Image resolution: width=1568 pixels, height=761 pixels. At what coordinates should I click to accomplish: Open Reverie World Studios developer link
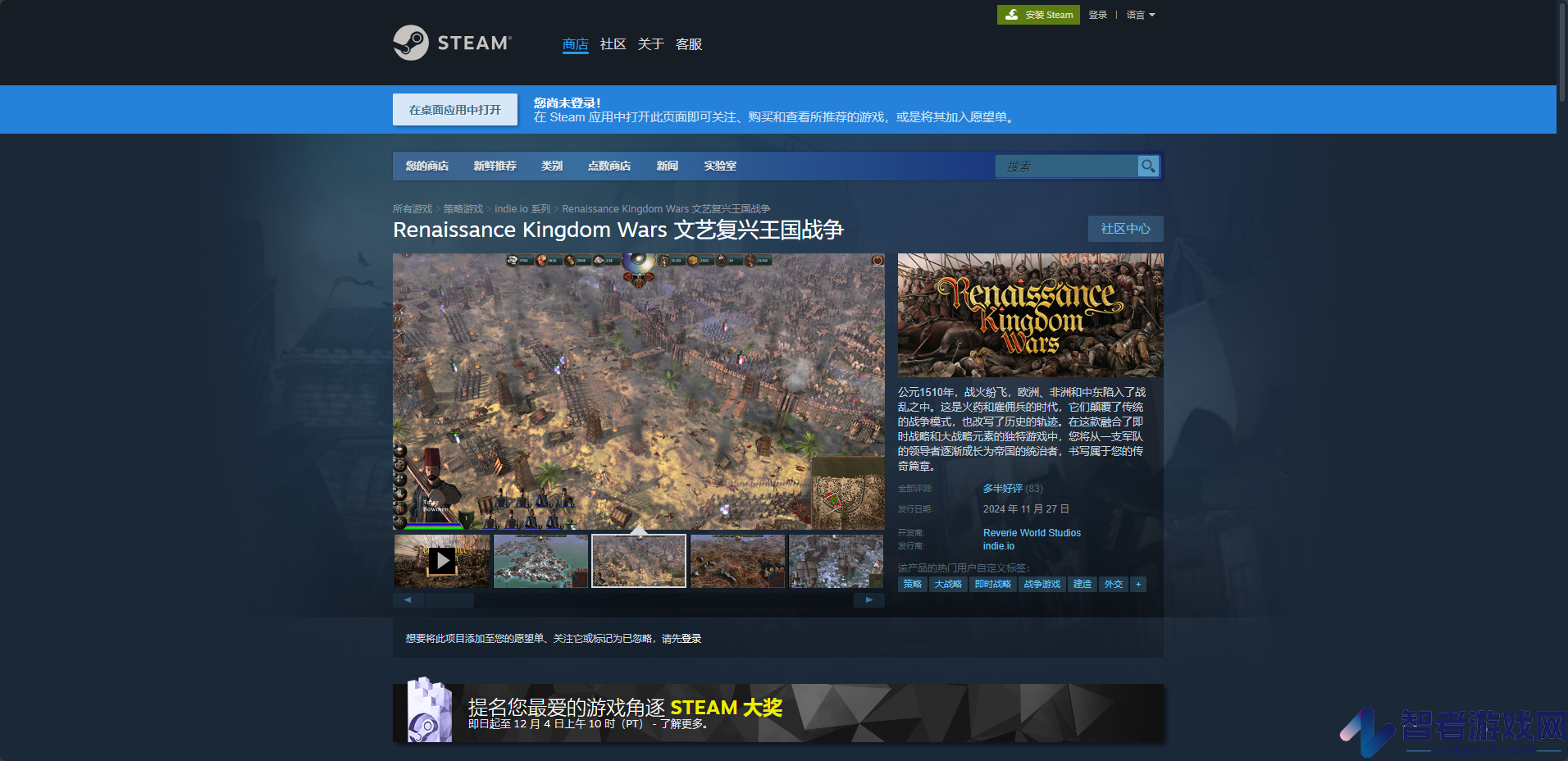click(x=1032, y=533)
